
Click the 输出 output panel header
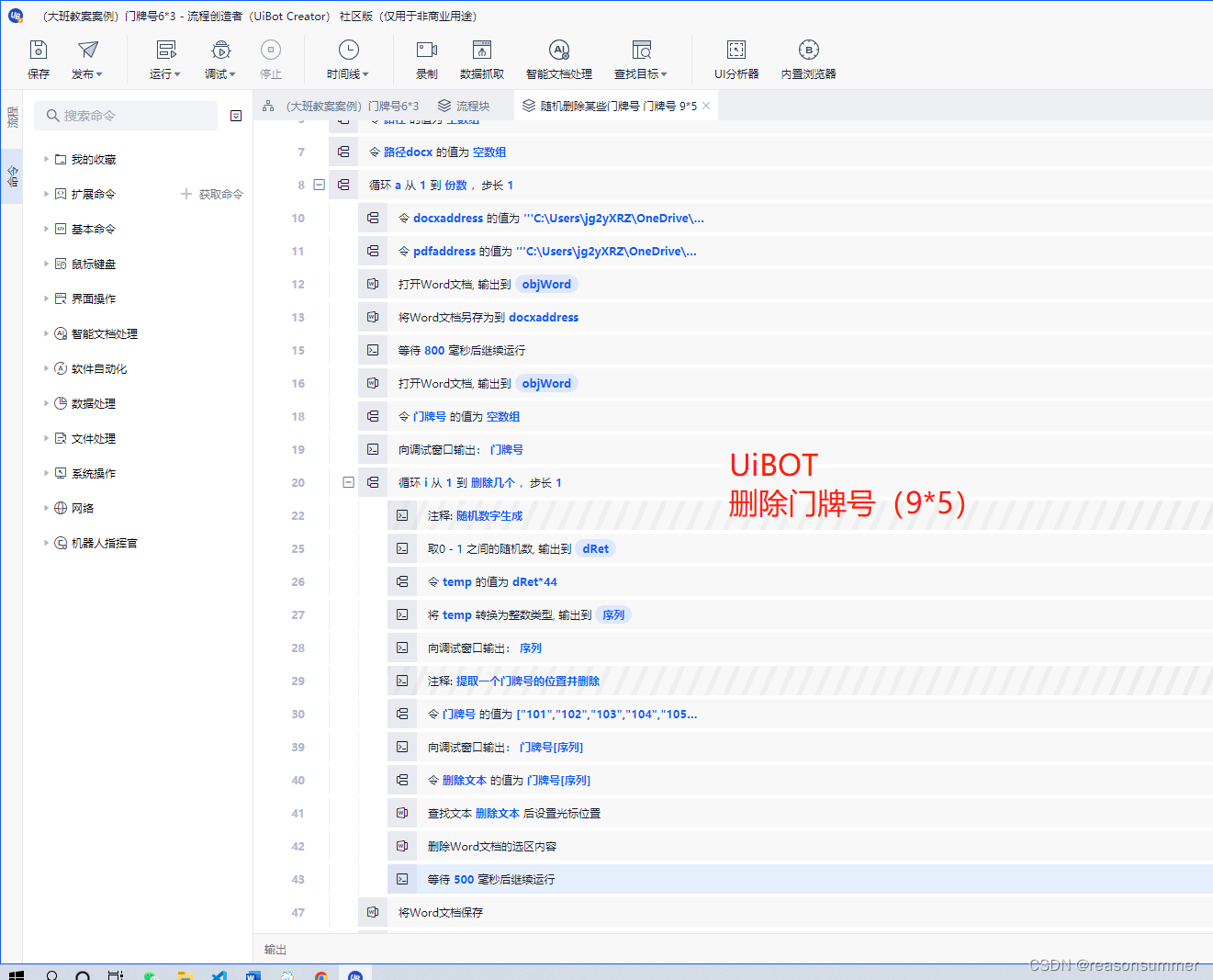click(275, 950)
